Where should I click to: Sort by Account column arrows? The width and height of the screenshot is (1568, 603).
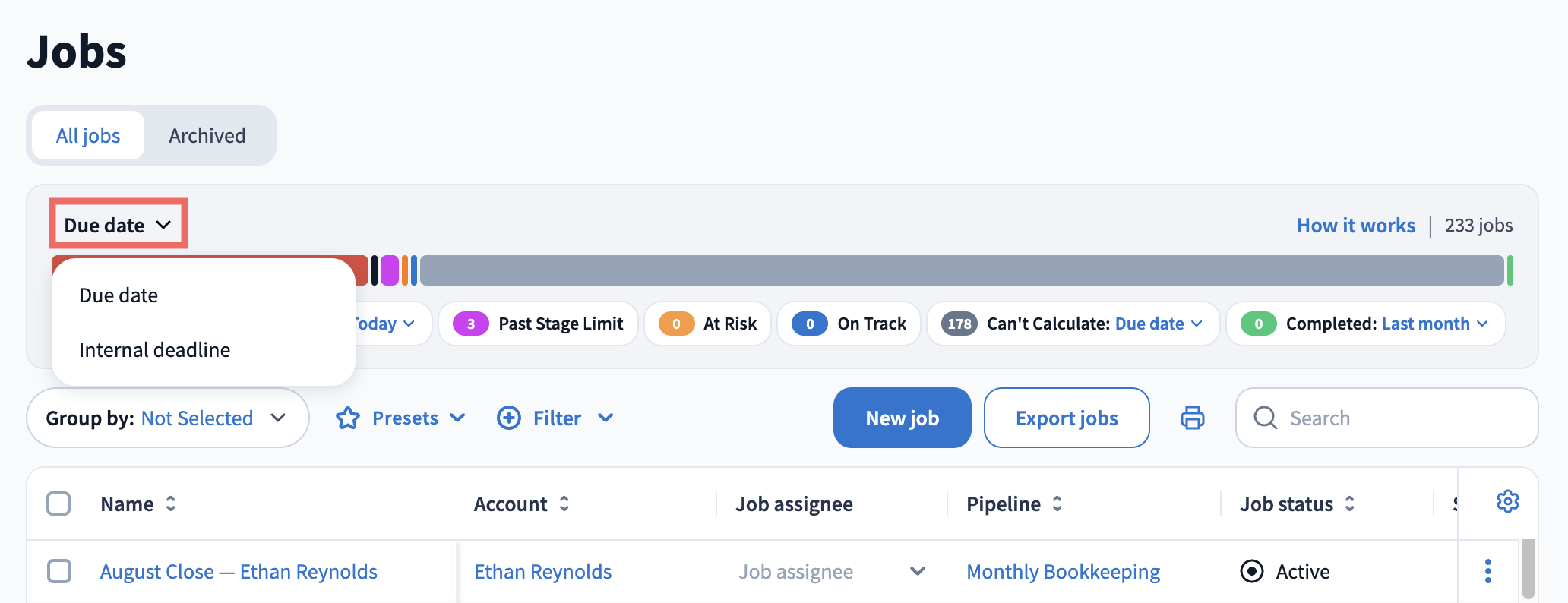pos(564,504)
